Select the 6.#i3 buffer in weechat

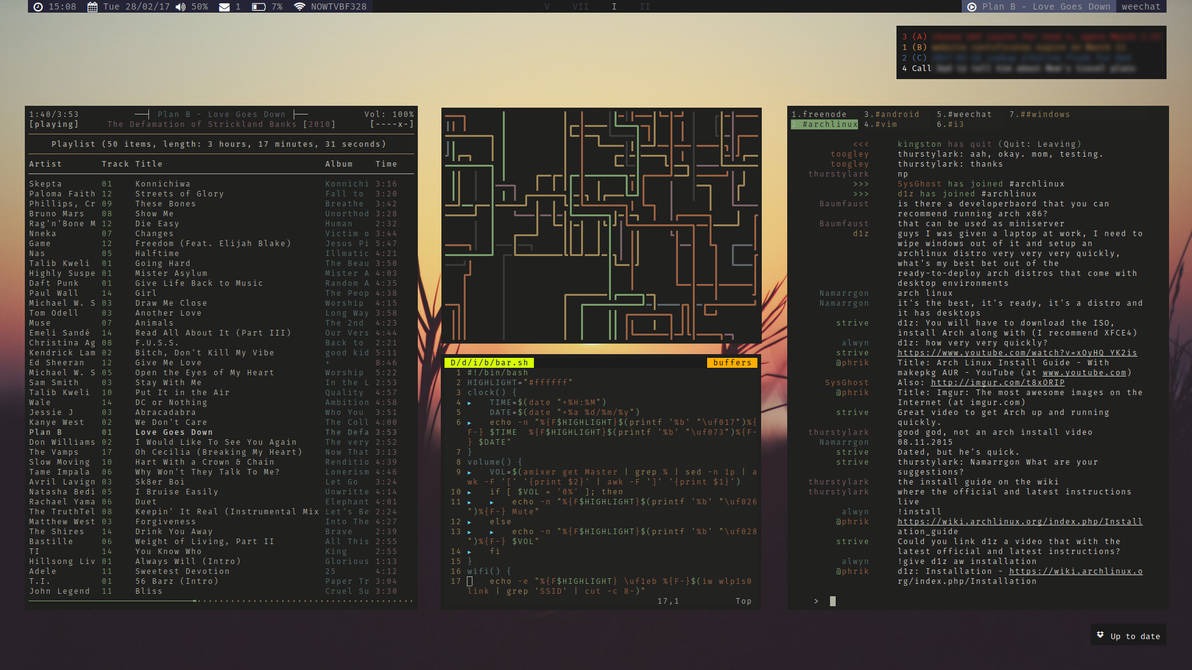coord(950,124)
